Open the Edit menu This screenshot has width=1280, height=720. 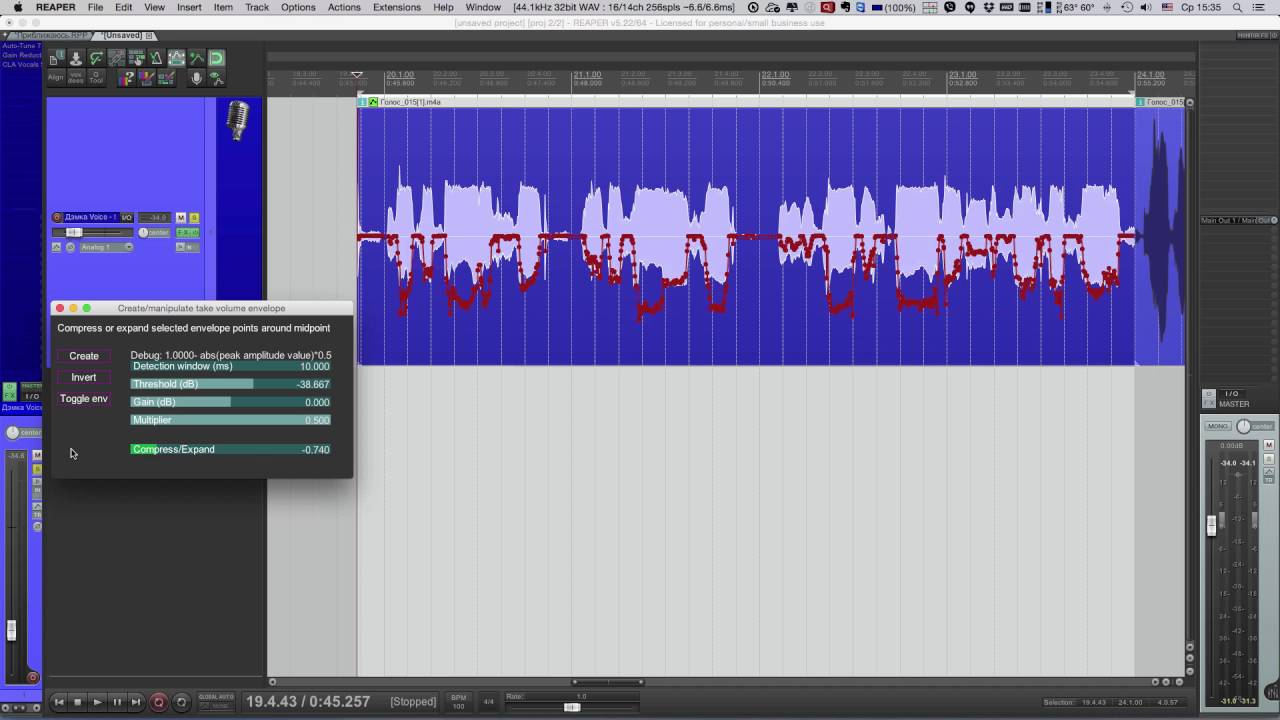point(123,7)
